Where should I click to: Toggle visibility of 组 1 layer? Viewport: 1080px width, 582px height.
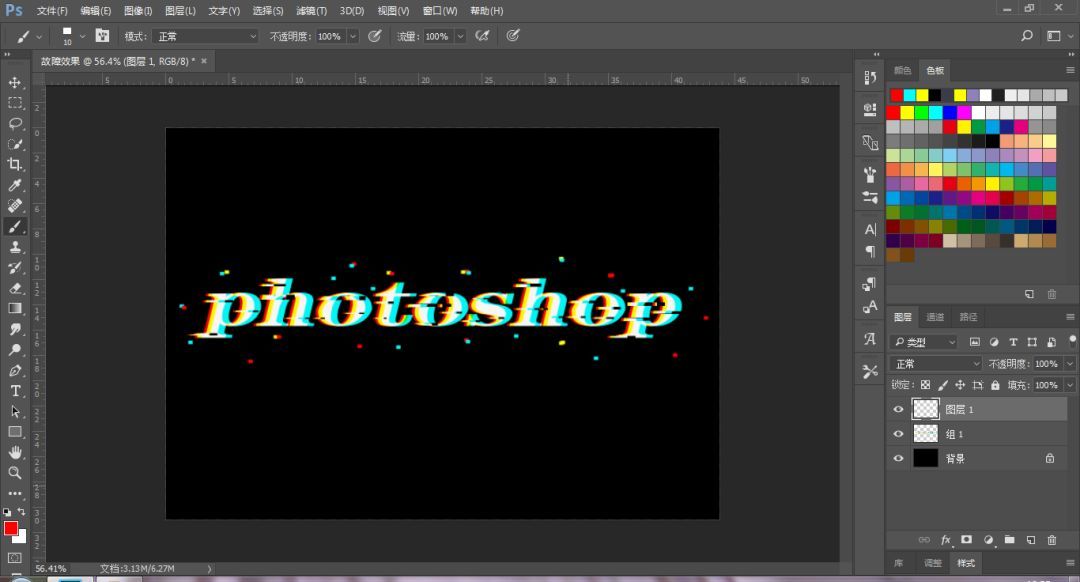898,434
